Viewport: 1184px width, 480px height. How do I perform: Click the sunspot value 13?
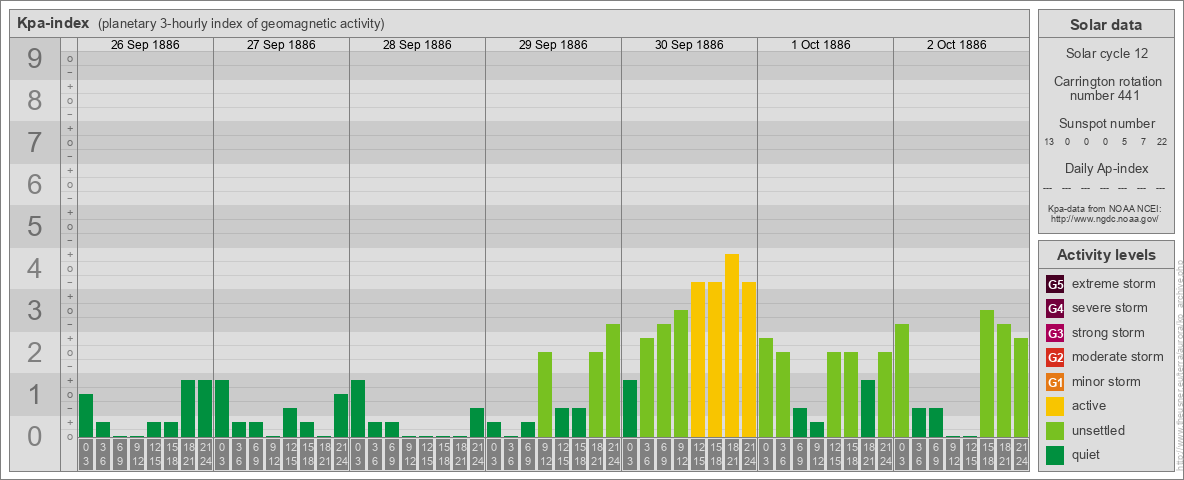tap(1049, 142)
